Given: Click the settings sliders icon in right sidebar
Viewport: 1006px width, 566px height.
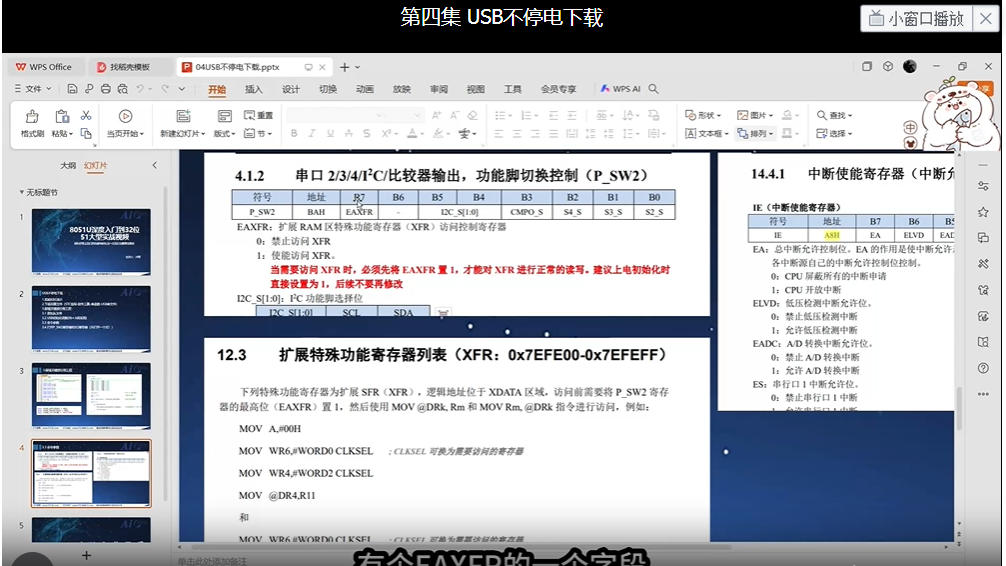Looking at the screenshot, I should point(983,185).
